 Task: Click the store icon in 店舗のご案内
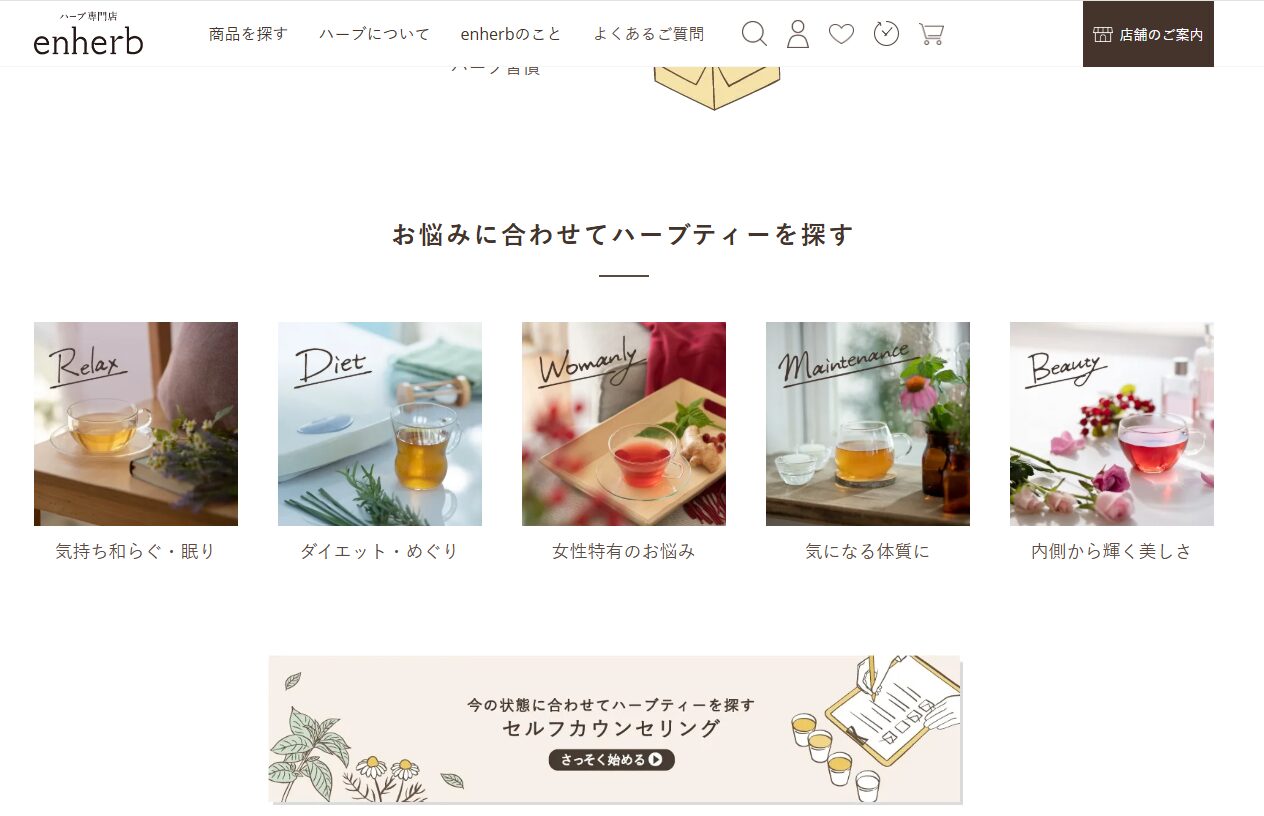click(x=1103, y=35)
